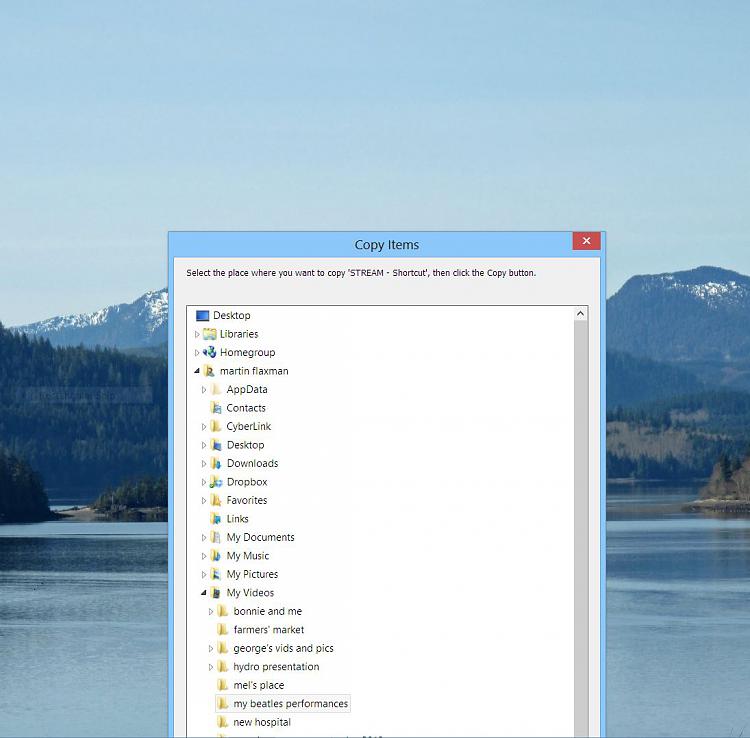Click the Contacts folder icon

click(216, 408)
